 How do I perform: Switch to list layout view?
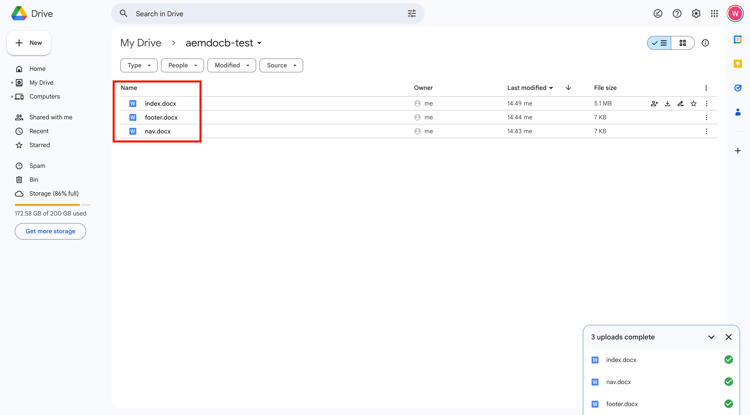659,43
